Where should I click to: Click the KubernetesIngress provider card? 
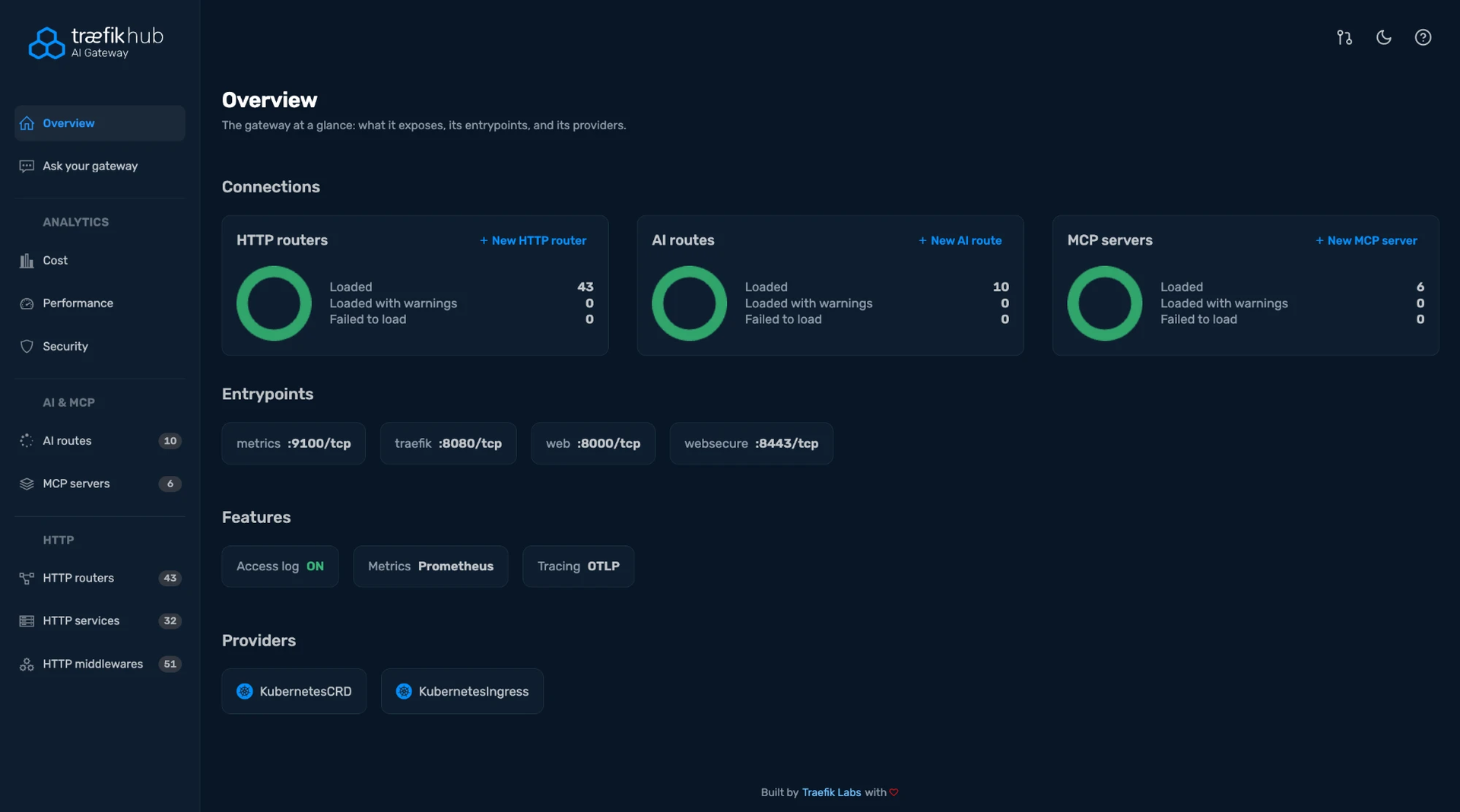pyautogui.click(x=462, y=691)
